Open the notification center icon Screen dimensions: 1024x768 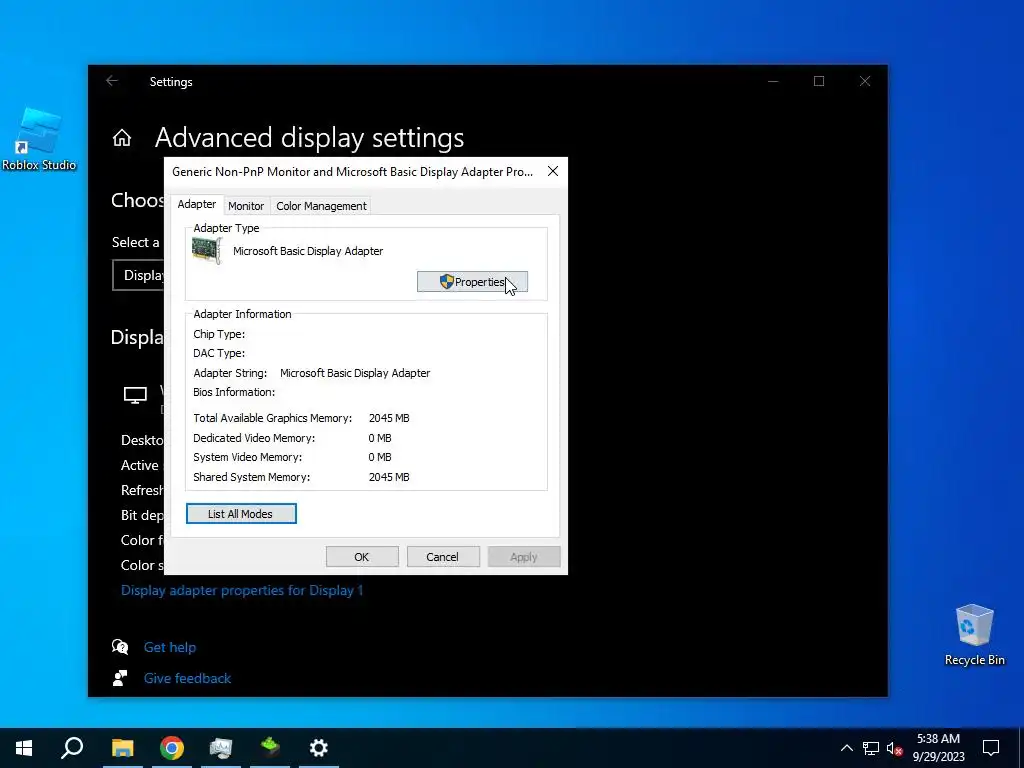pyautogui.click(x=991, y=748)
